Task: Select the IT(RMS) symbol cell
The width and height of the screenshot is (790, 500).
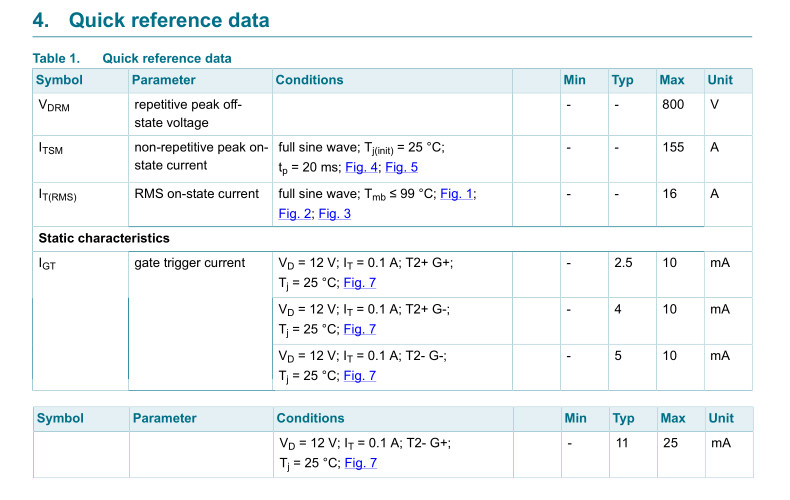Action: tap(57, 195)
